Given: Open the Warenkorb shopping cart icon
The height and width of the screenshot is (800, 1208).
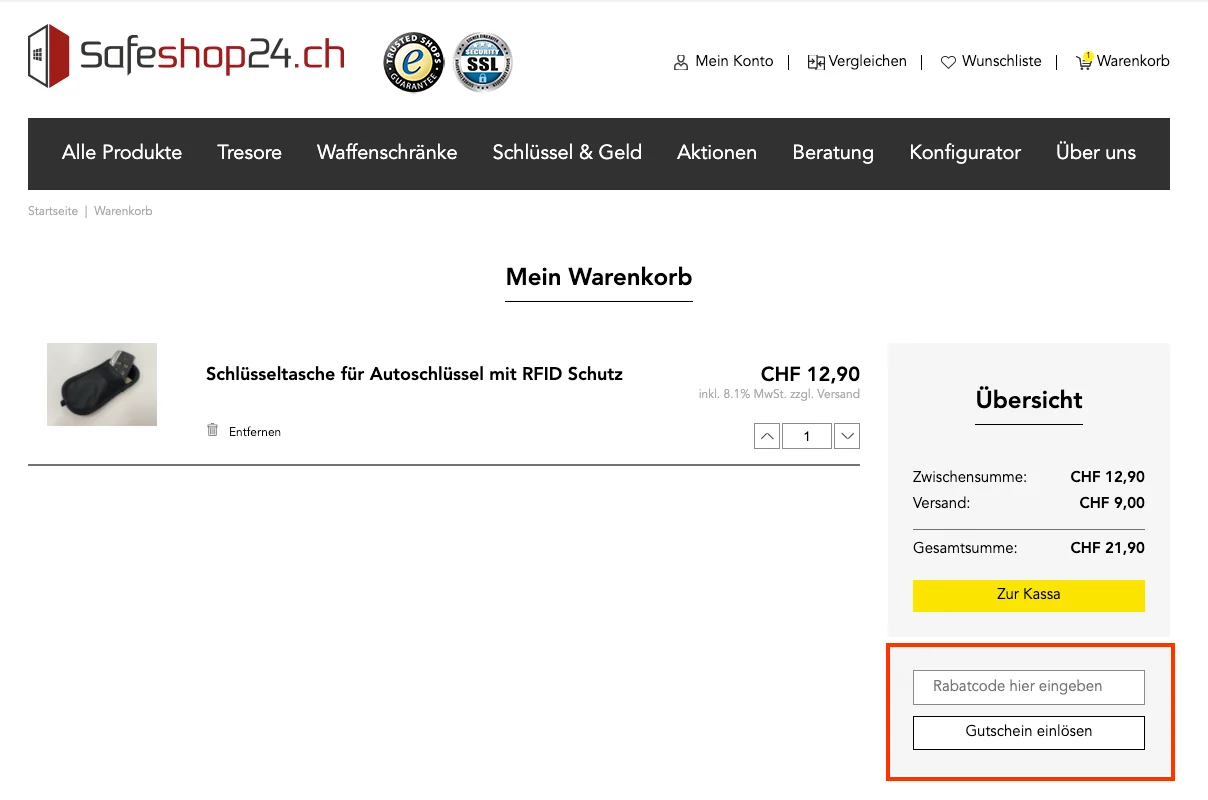Looking at the screenshot, I should click(x=1084, y=61).
